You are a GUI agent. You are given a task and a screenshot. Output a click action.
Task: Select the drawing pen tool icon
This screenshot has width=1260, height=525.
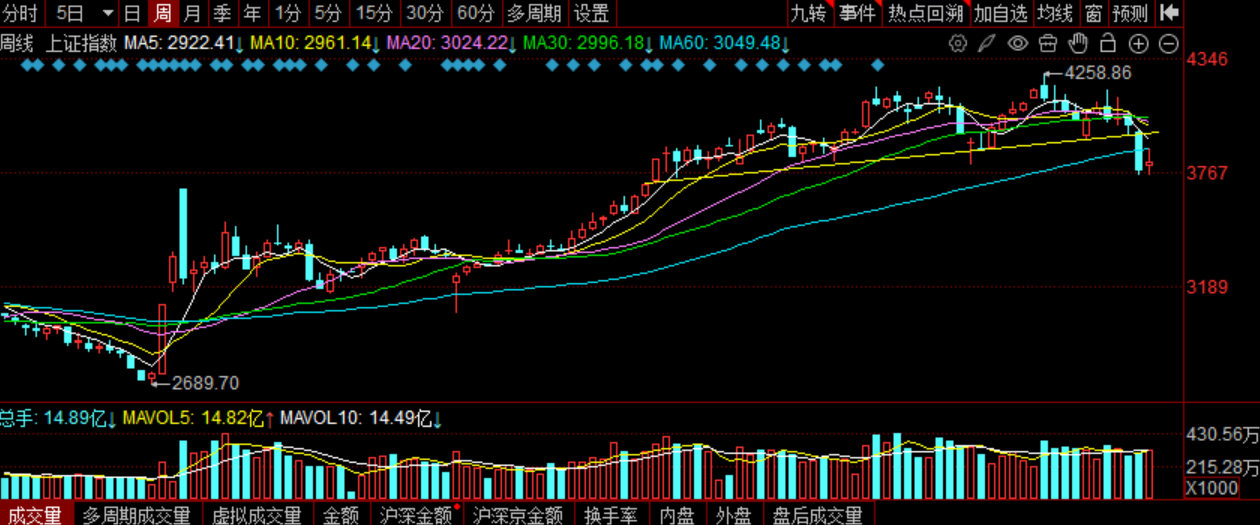[x=986, y=44]
